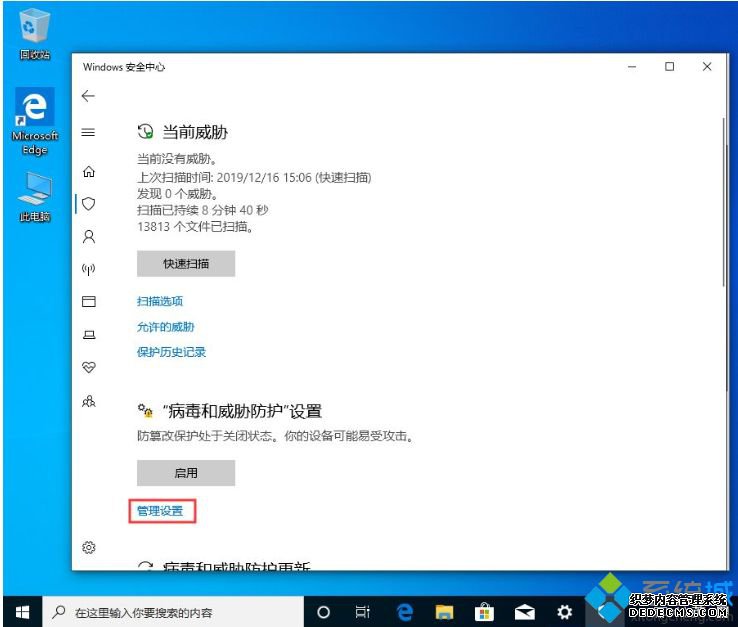Open Cortana circle on the taskbar

pos(323,612)
